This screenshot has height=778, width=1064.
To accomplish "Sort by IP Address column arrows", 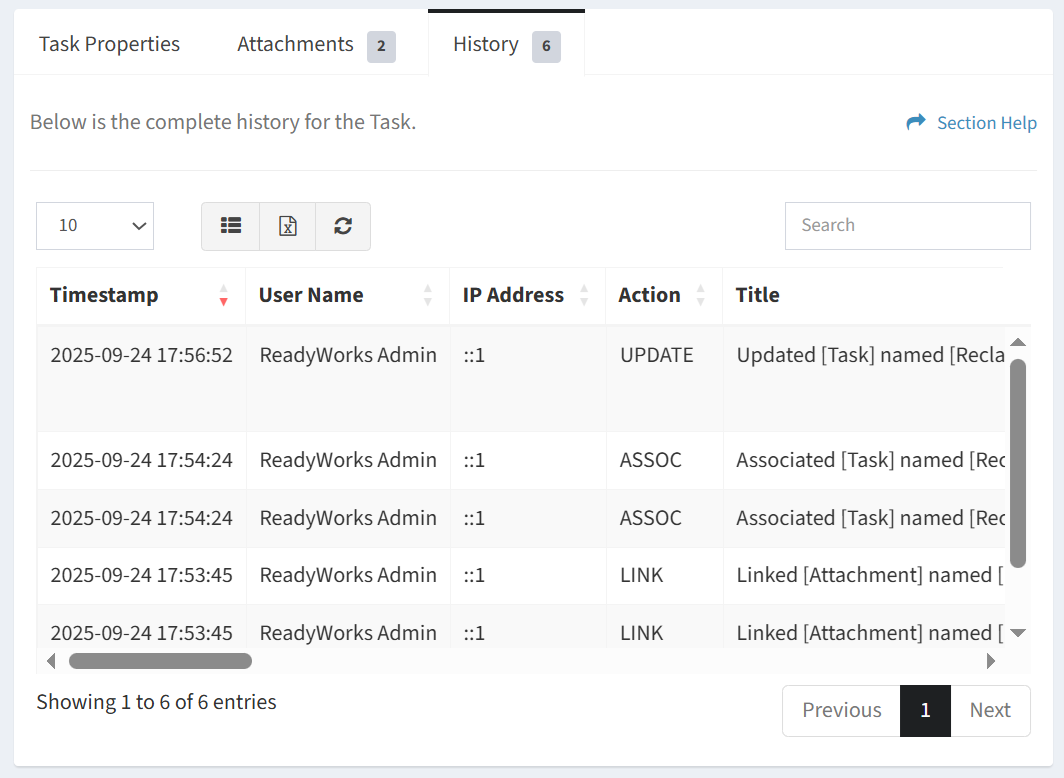I will coord(584,295).
